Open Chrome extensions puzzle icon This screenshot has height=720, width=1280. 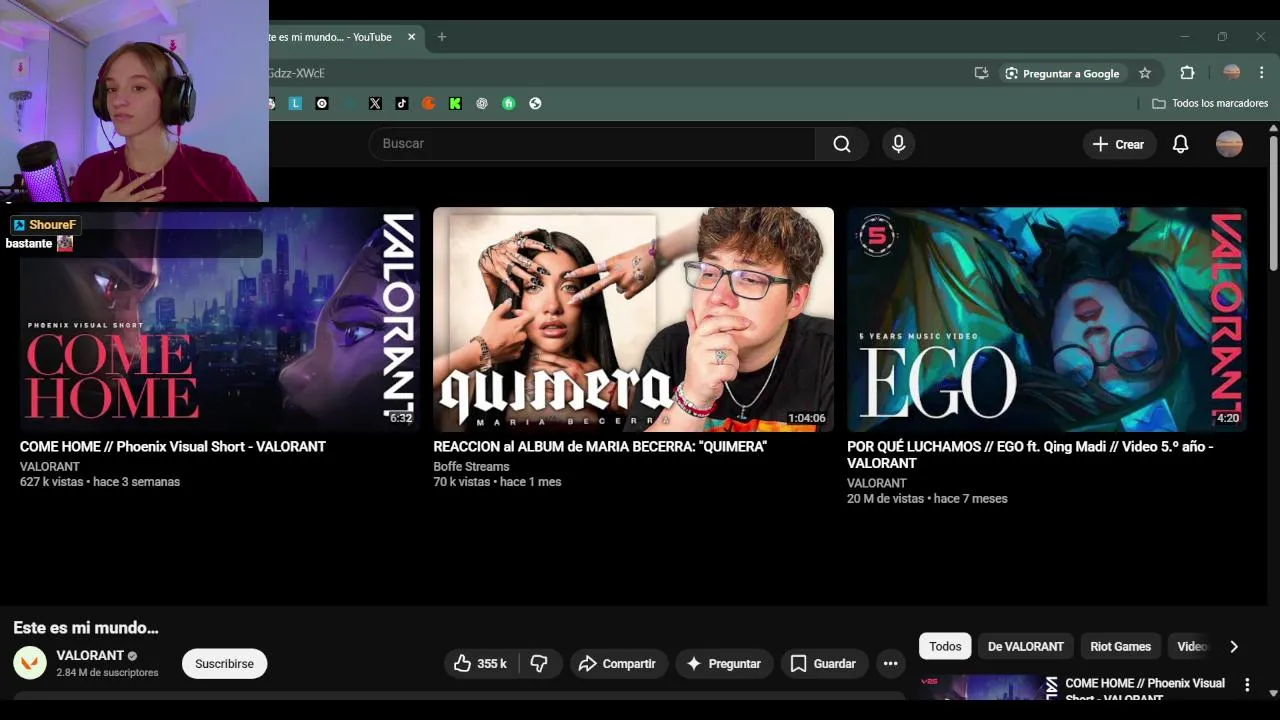click(1187, 73)
